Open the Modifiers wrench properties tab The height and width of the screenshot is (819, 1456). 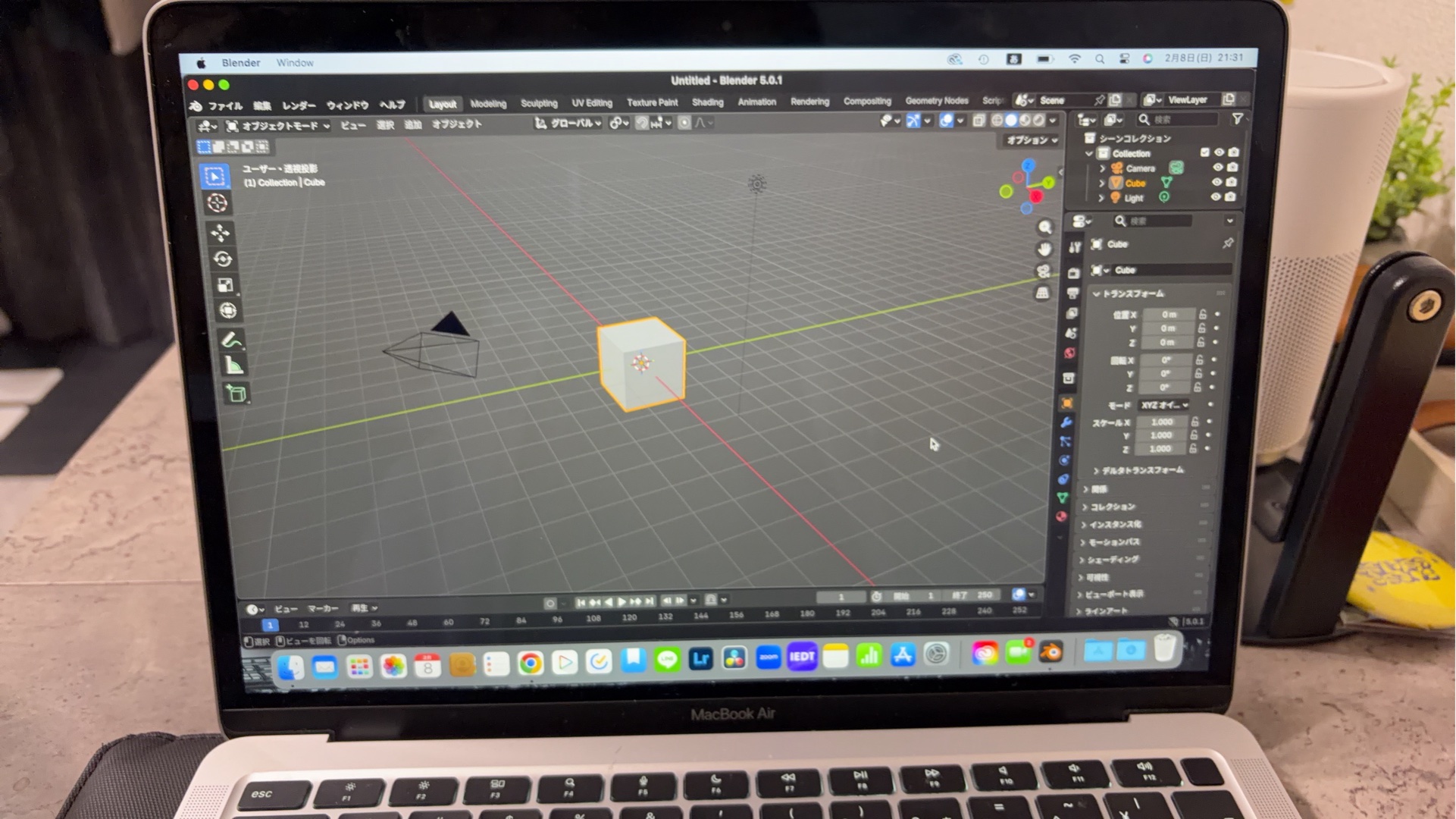pos(1066,422)
